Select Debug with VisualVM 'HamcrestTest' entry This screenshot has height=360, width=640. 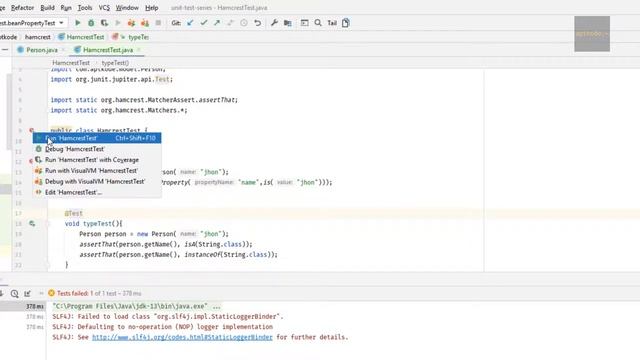point(97,181)
